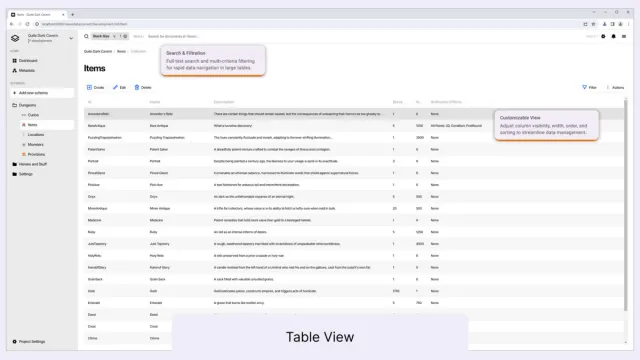Viewport: 640px width, 360px height.
Task: Select the Gold table row
Action: coord(353,291)
